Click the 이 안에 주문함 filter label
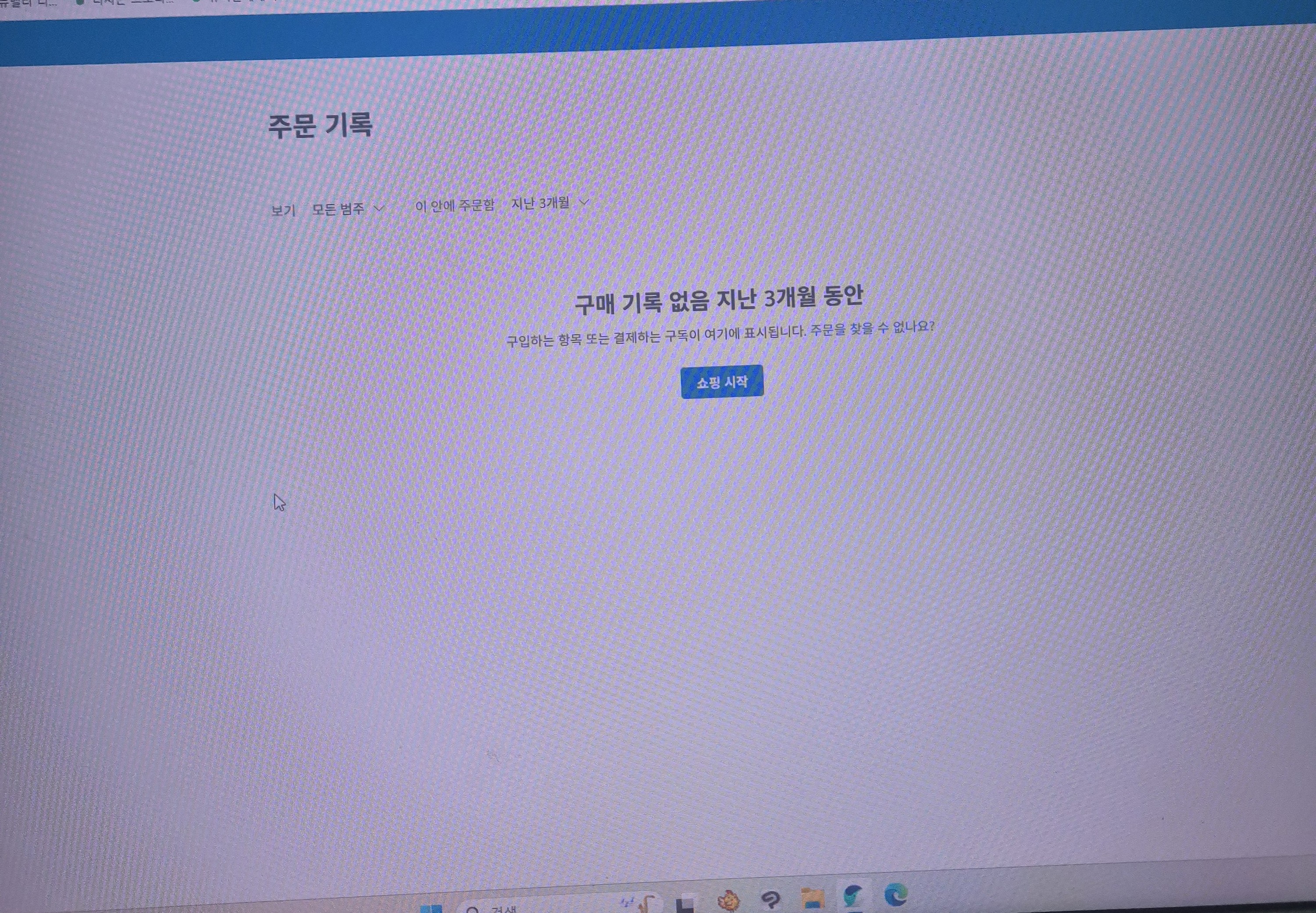 pyautogui.click(x=456, y=206)
